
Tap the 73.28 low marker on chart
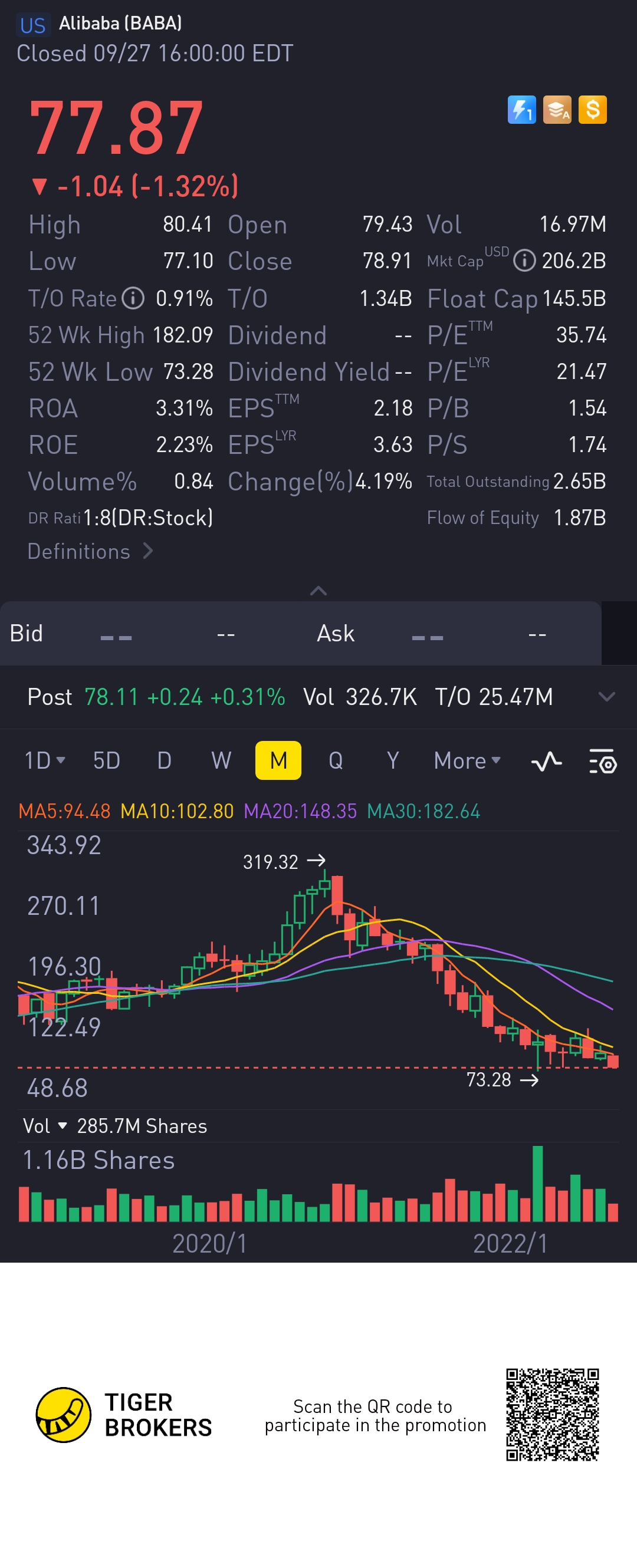click(x=502, y=1080)
